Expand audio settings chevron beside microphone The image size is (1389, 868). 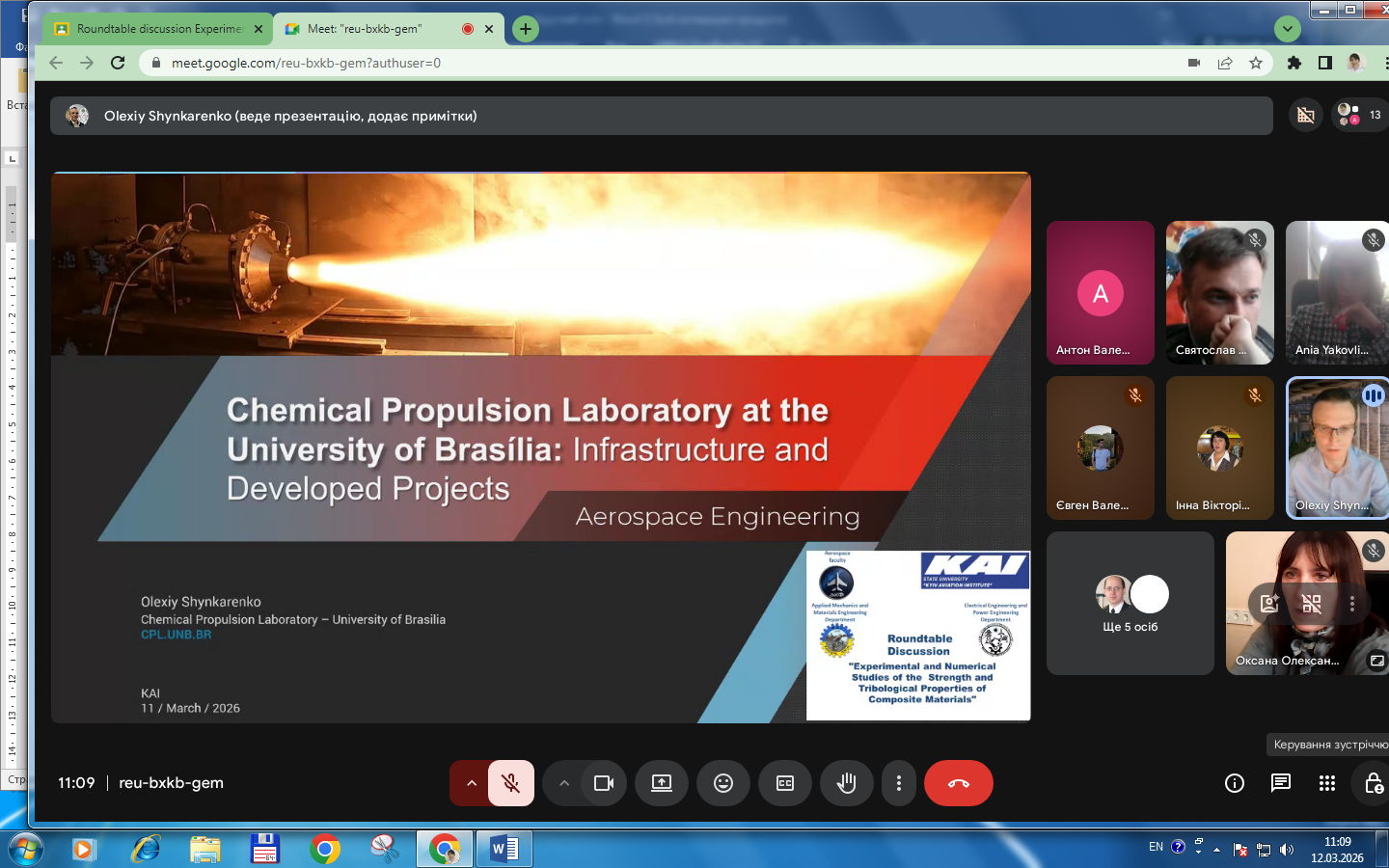point(471,783)
